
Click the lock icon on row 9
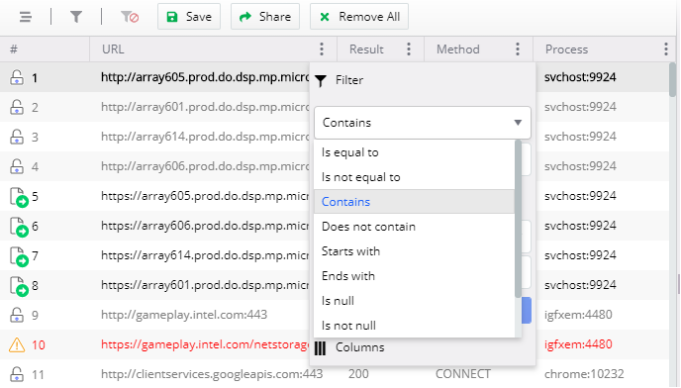(x=17, y=315)
